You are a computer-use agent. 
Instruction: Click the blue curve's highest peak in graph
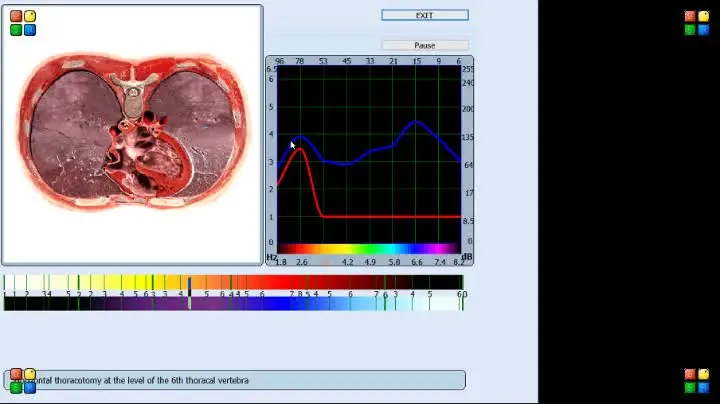point(416,123)
